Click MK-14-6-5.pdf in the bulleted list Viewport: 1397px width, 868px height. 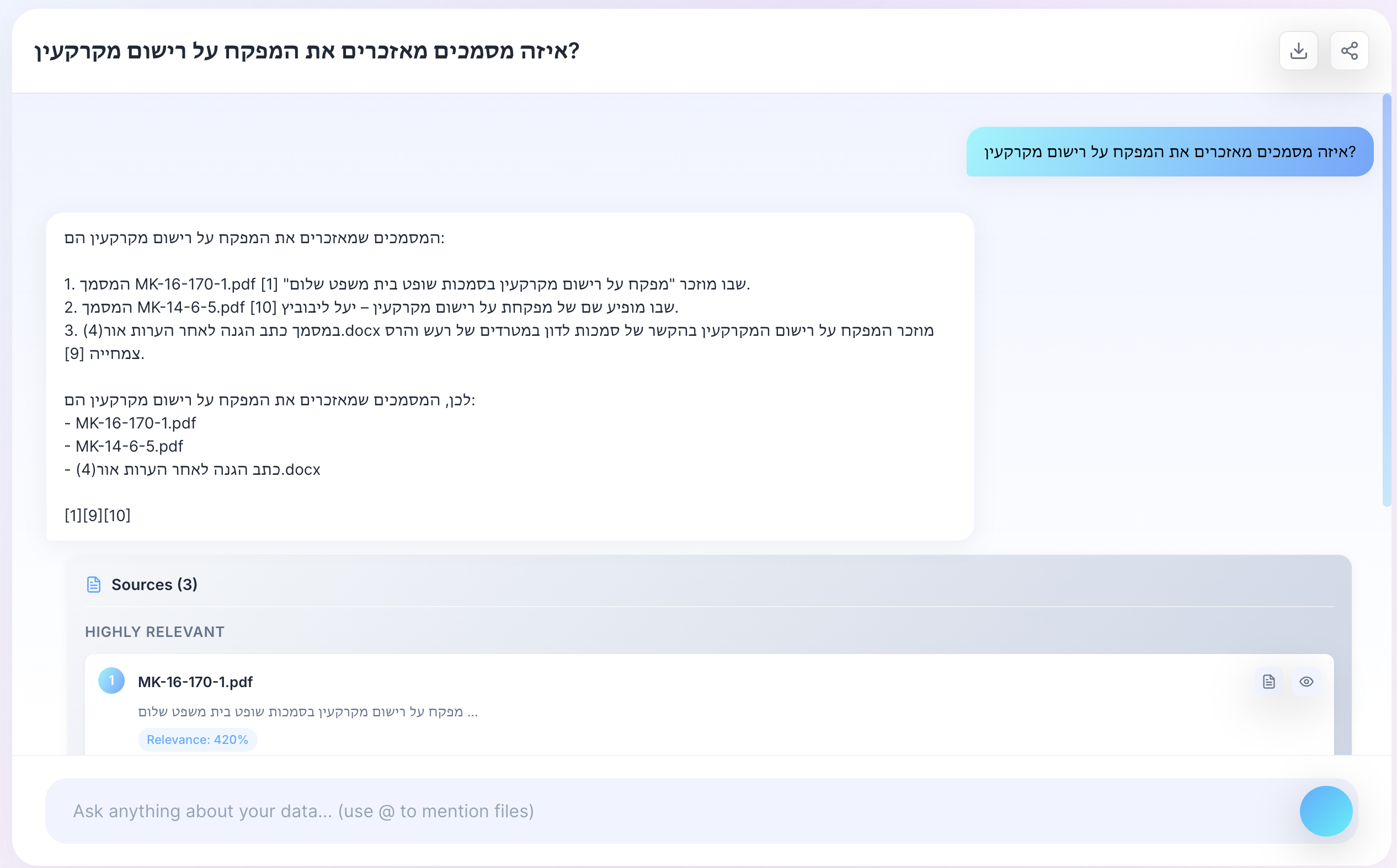coord(129,446)
